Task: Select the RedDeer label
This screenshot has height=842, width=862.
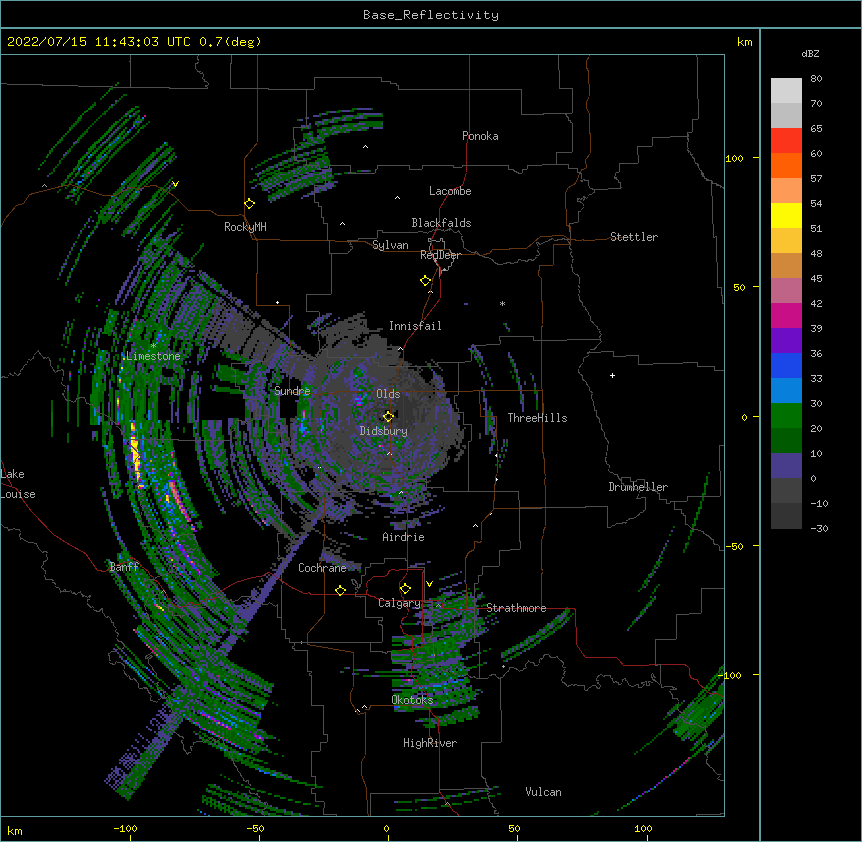Action: point(440,255)
